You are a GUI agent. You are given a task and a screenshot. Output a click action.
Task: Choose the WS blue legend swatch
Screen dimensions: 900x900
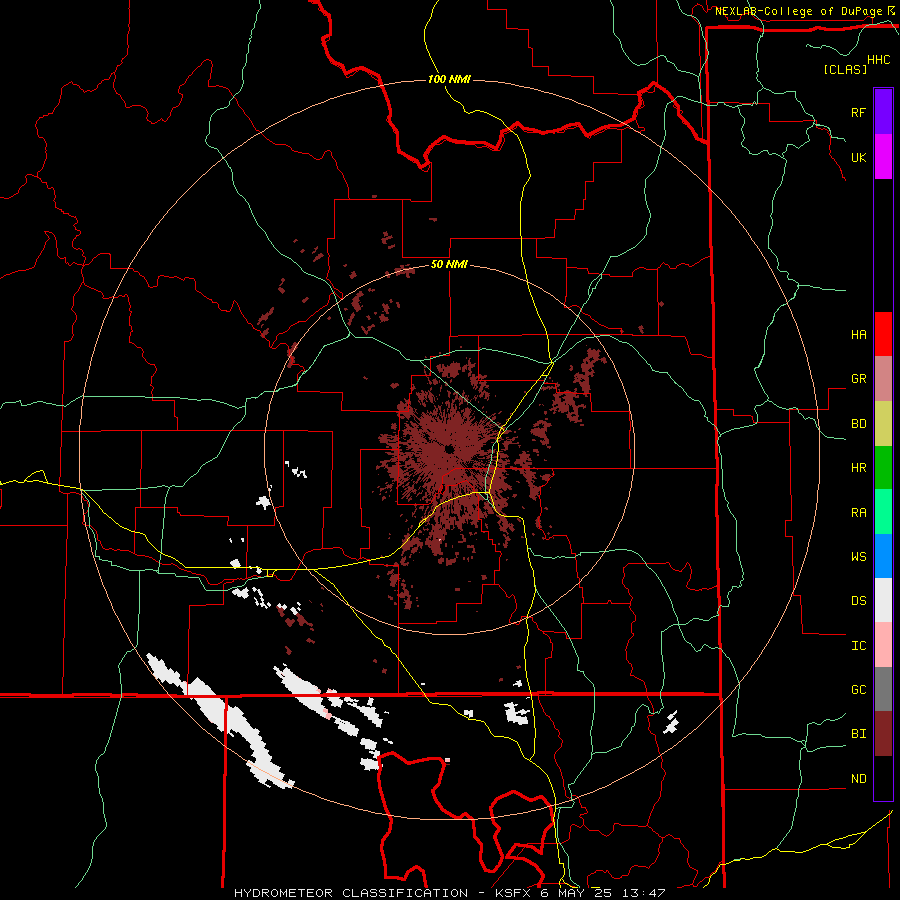pyautogui.click(x=883, y=556)
